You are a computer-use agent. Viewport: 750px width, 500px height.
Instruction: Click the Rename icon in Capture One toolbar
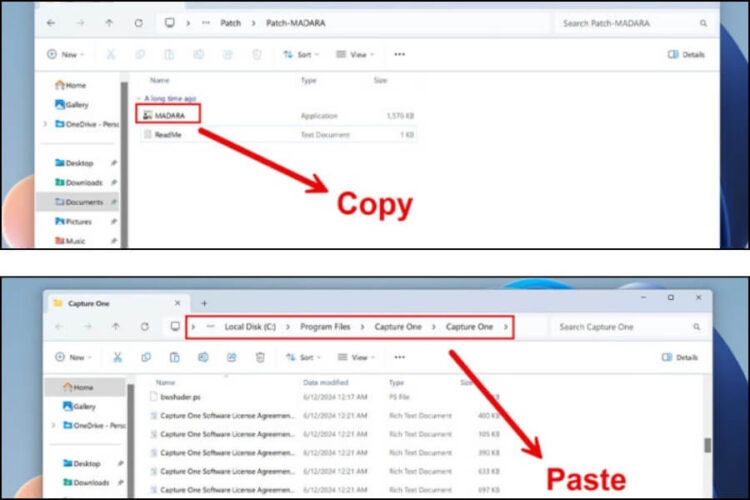203,357
